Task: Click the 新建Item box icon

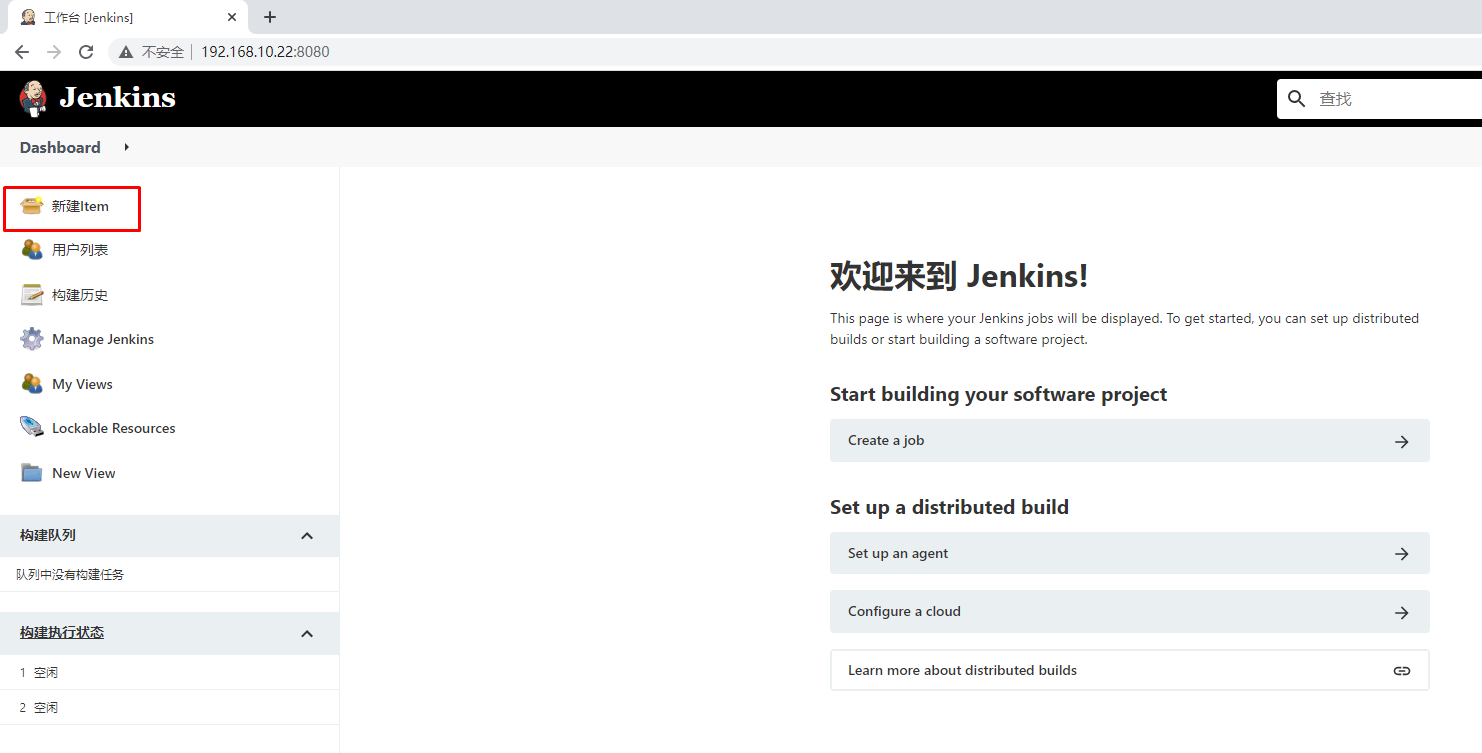Action: coord(32,206)
